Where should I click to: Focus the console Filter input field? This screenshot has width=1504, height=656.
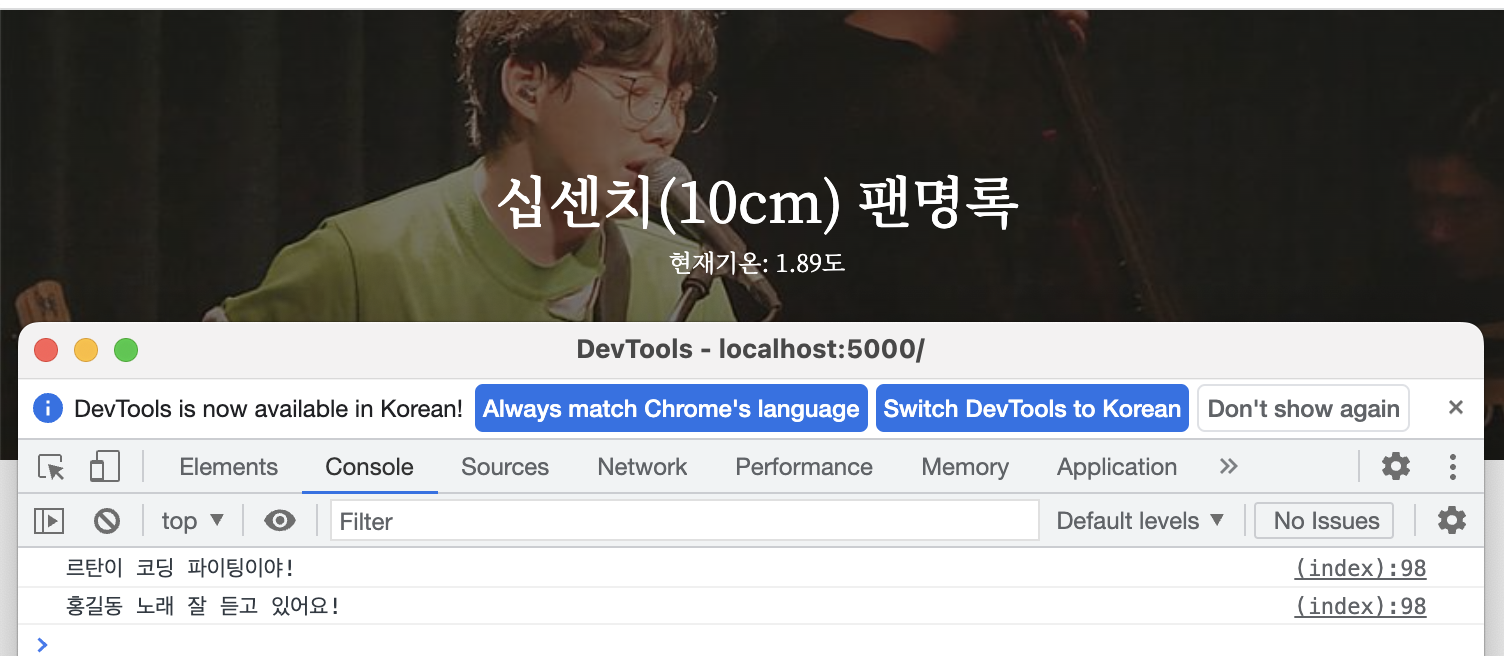click(685, 520)
